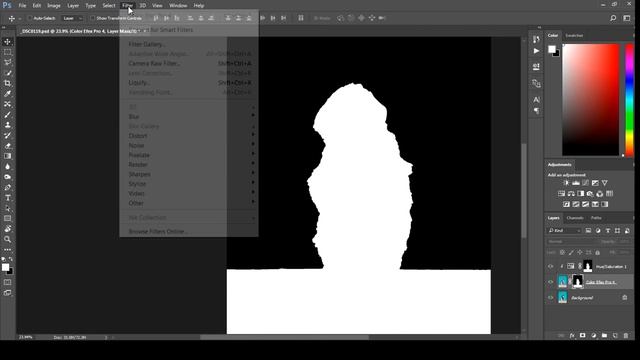Select the Dodge tool
Image resolution: width=640 pixels, height=360 pixels.
[7, 177]
